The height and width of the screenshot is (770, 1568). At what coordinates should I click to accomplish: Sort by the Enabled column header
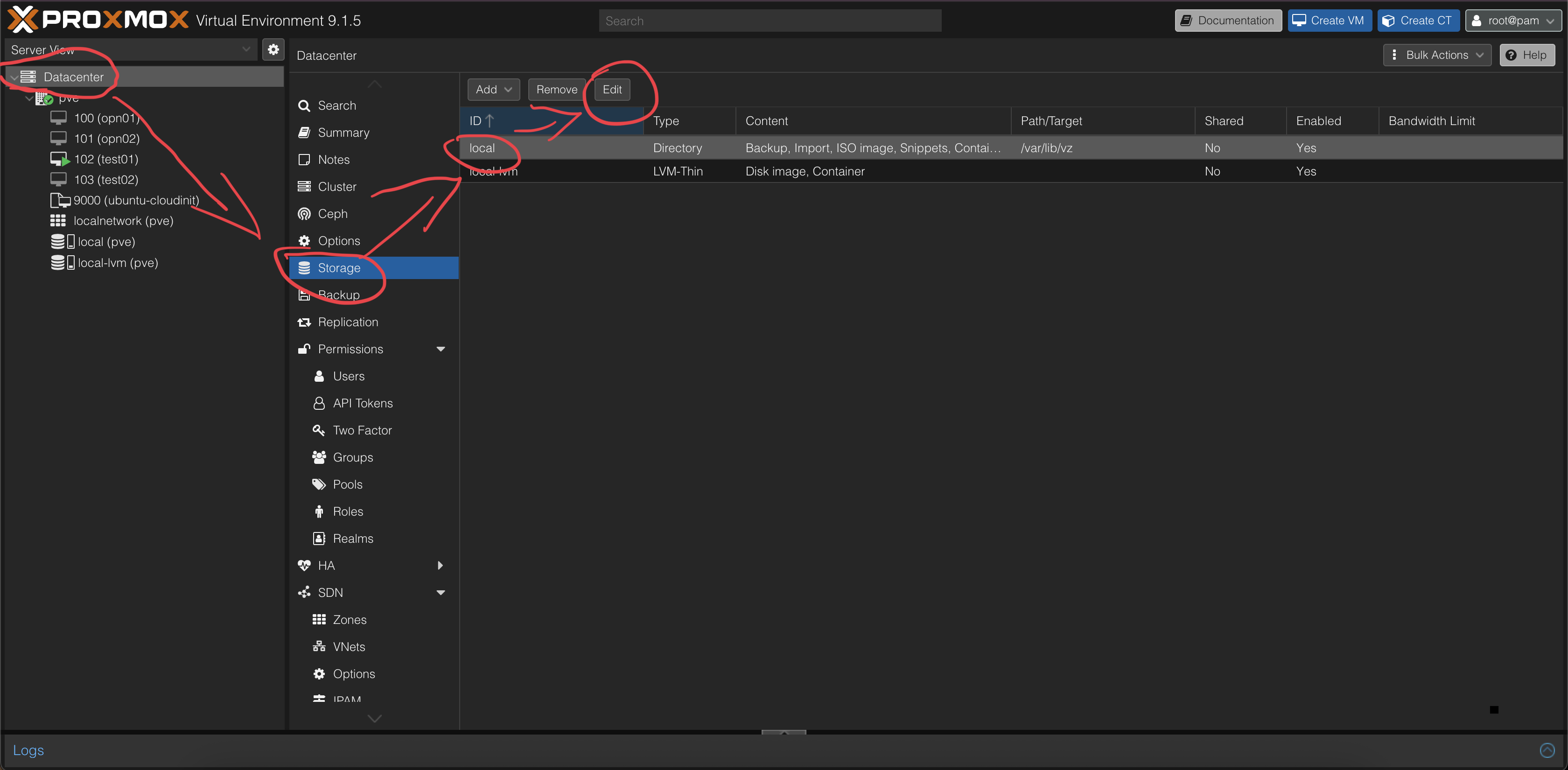coord(1332,121)
